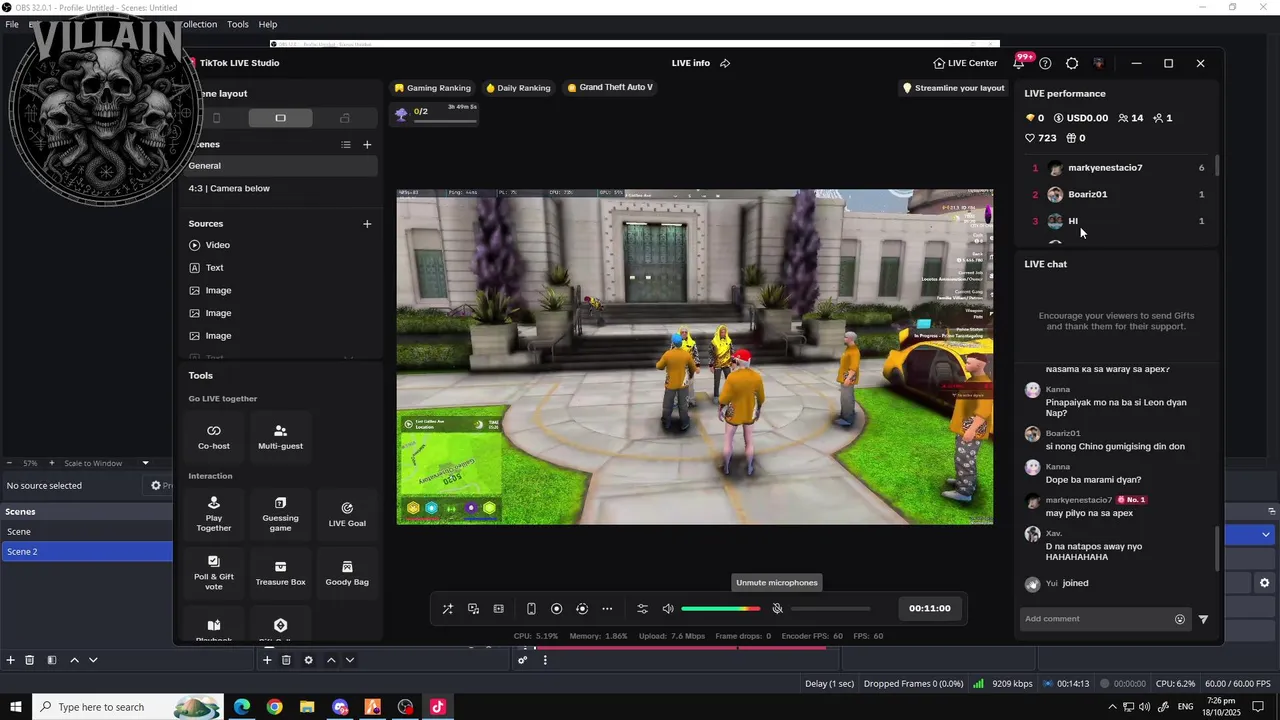Open more options three-dots in control bar
Viewport: 1280px width, 720px height.
point(607,609)
